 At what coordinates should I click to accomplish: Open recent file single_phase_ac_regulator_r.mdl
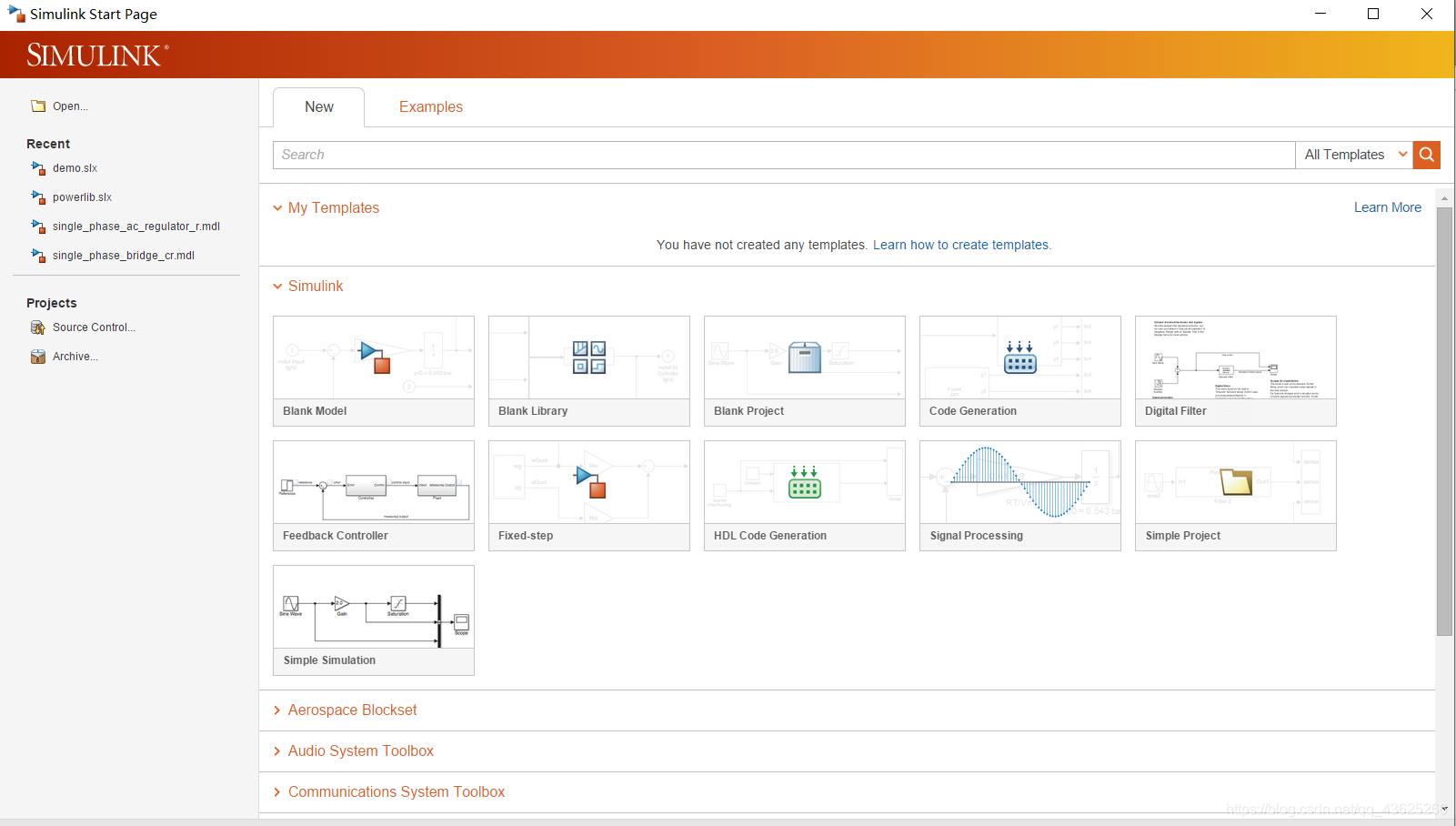pos(136,227)
